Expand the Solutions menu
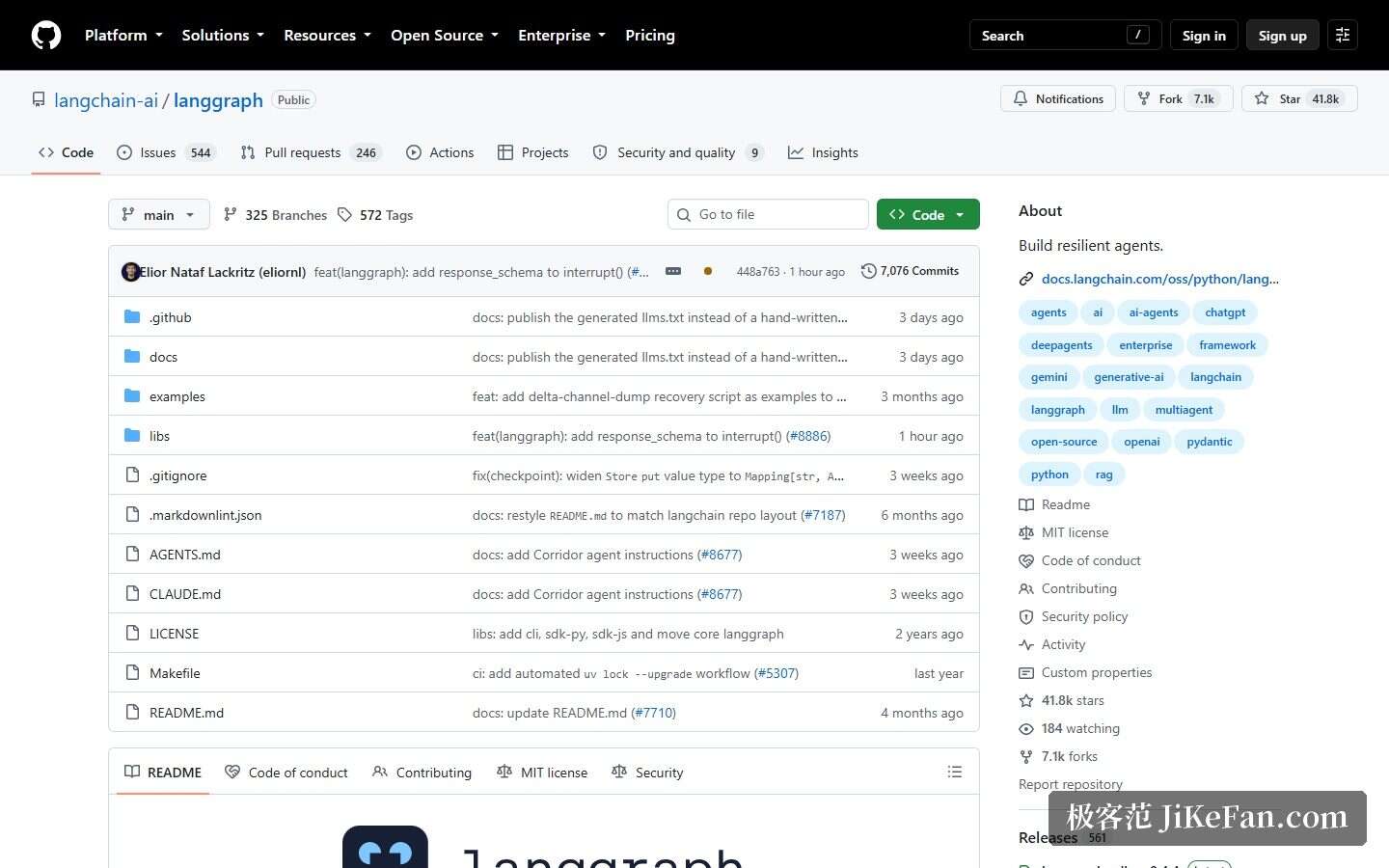This screenshot has height=868, width=1389. [x=223, y=36]
